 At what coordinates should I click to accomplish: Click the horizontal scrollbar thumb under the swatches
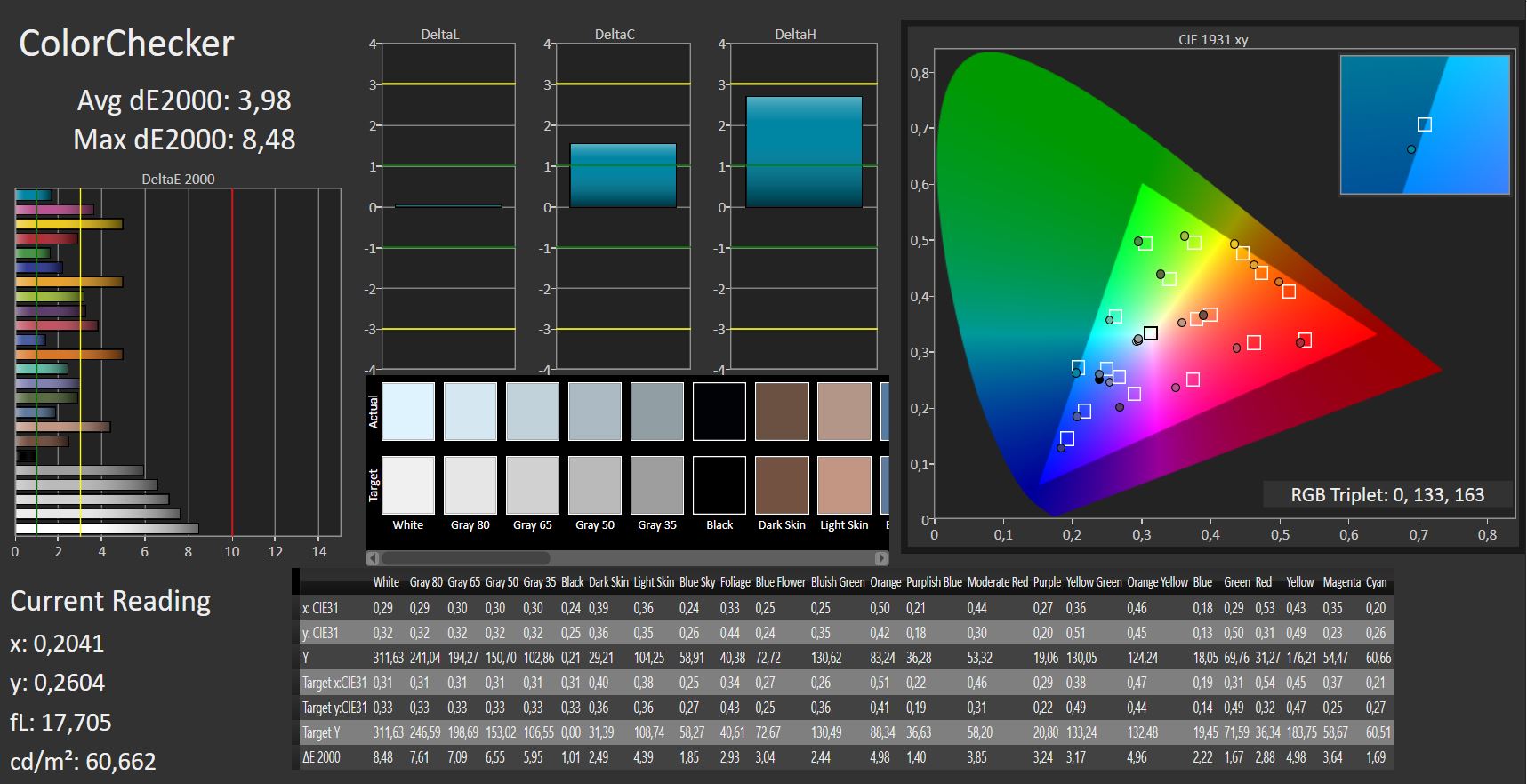pyautogui.click(x=465, y=558)
